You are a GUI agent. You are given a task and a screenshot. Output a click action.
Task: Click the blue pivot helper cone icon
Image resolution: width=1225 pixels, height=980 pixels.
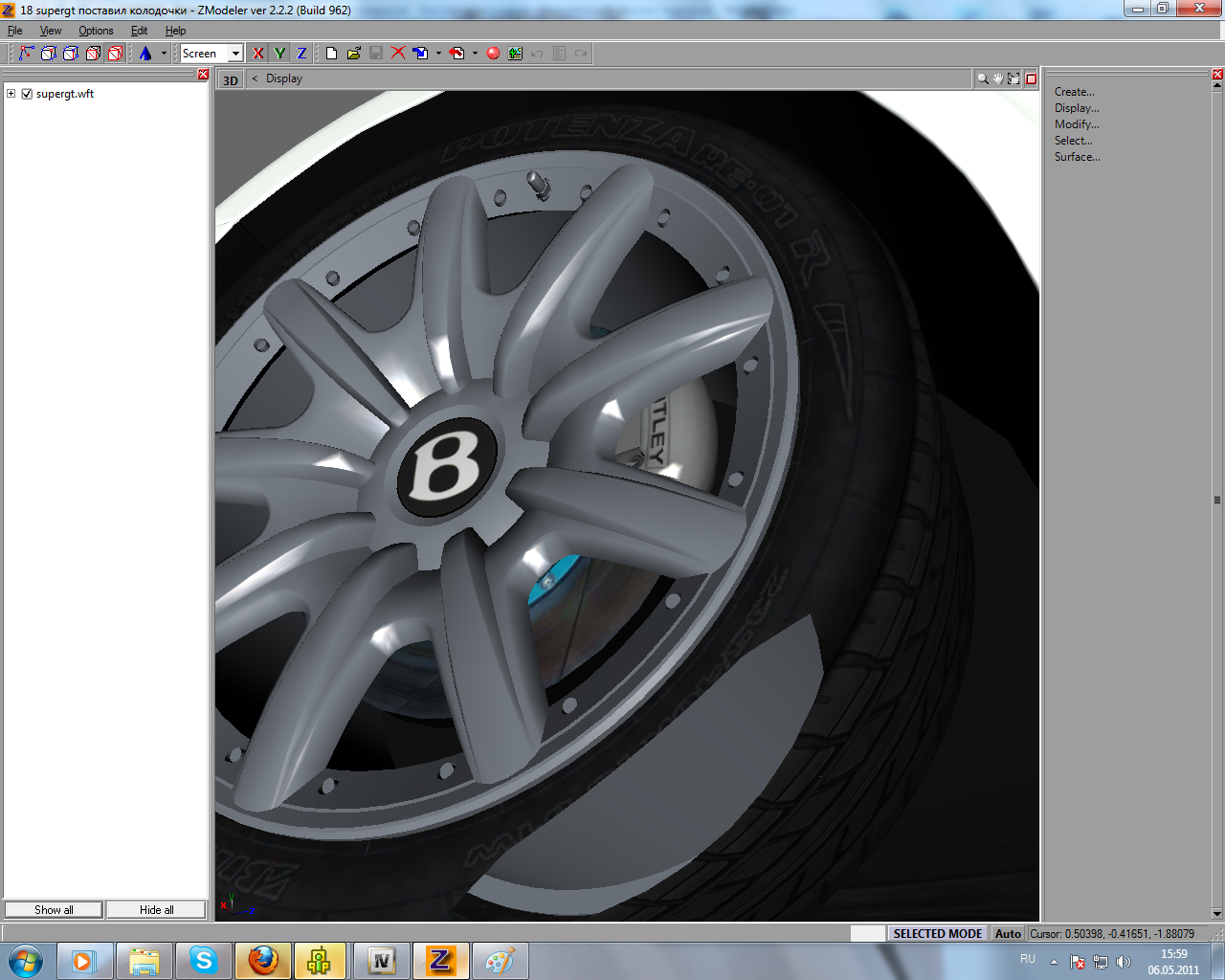(145, 54)
